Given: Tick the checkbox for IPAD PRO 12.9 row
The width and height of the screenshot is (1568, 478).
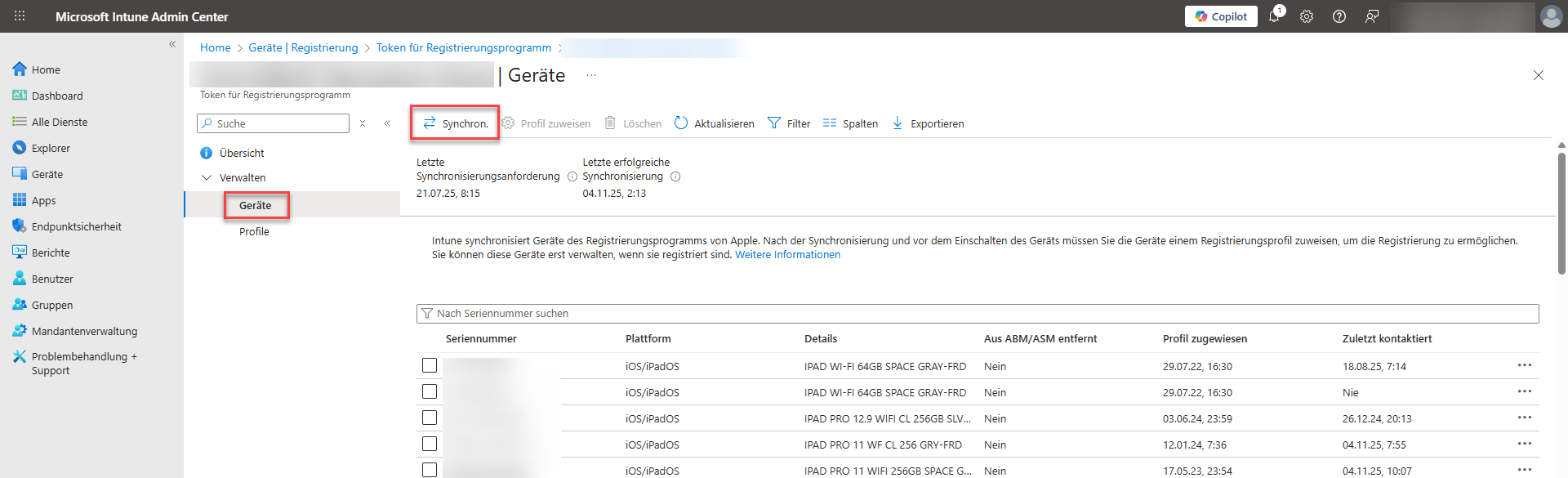Looking at the screenshot, I should 430,418.
